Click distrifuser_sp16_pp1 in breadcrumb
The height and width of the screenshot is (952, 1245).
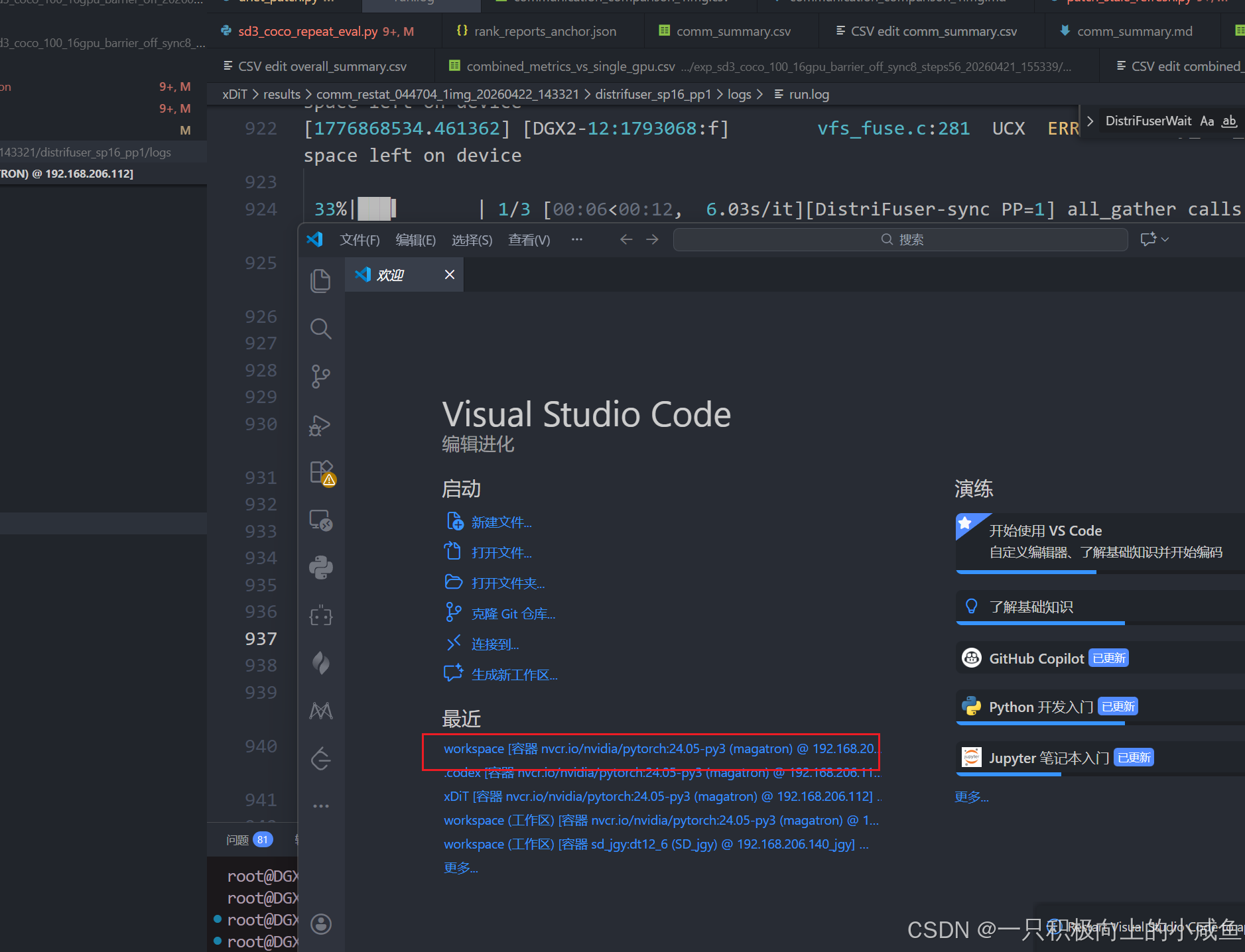(x=653, y=94)
